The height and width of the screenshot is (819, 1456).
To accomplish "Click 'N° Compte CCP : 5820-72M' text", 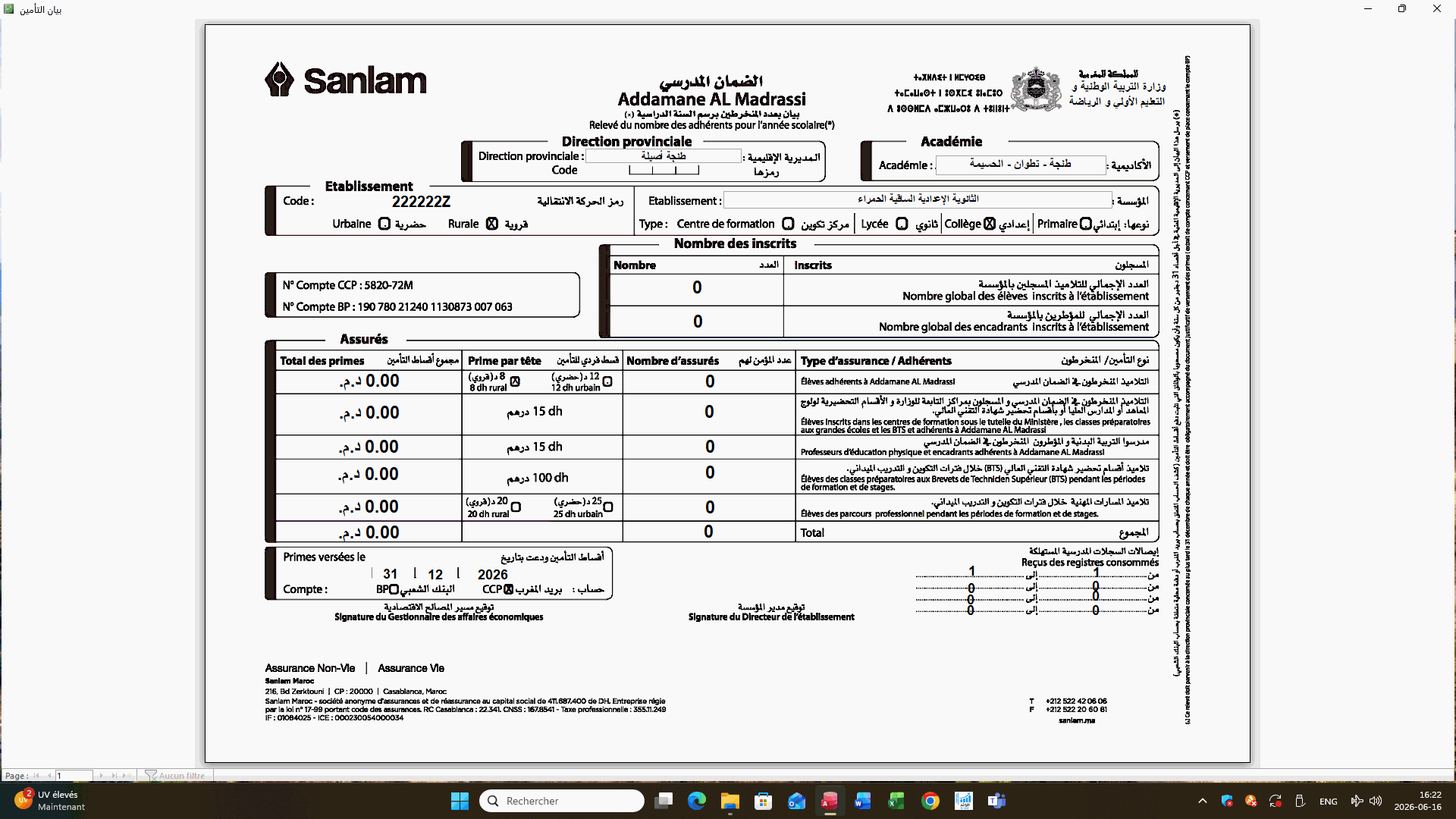I will [348, 285].
